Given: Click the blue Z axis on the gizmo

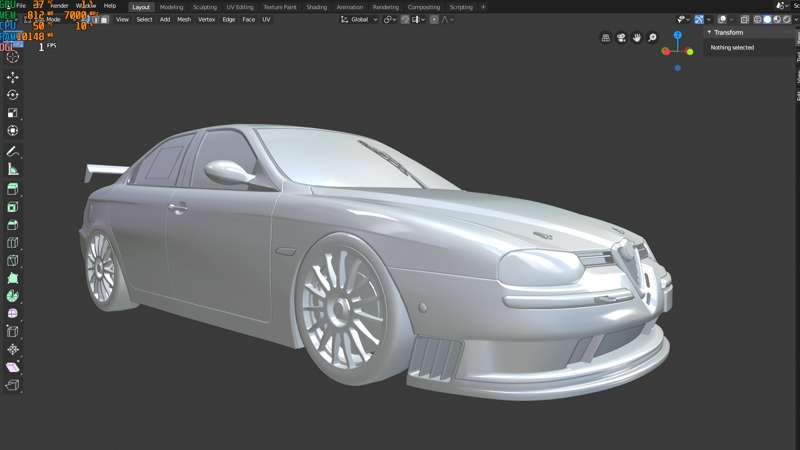Looking at the screenshot, I should 677,35.
